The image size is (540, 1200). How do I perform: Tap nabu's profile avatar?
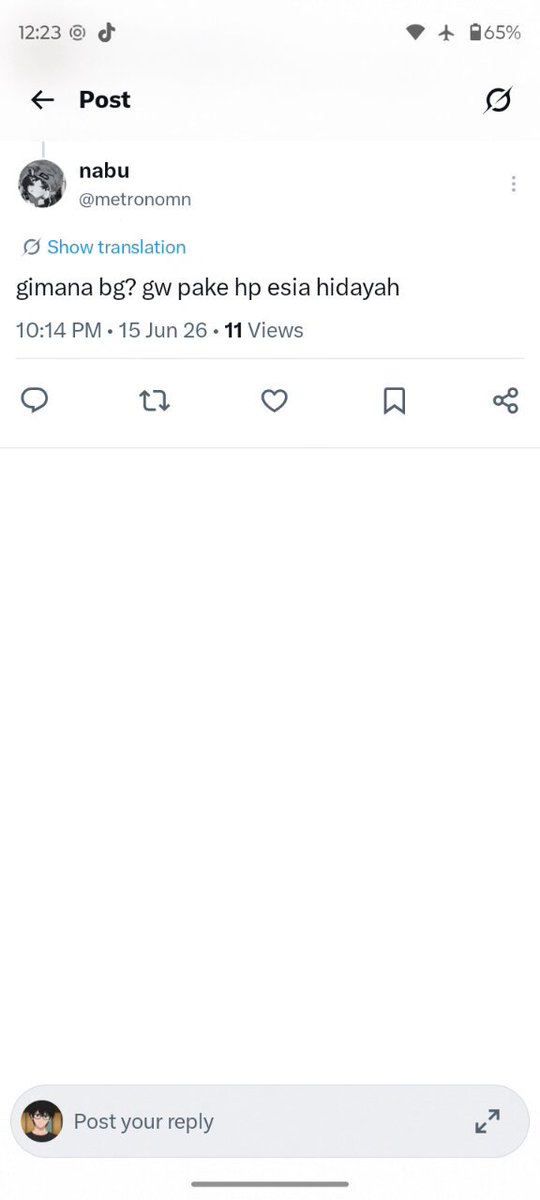(x=42, y=184)
